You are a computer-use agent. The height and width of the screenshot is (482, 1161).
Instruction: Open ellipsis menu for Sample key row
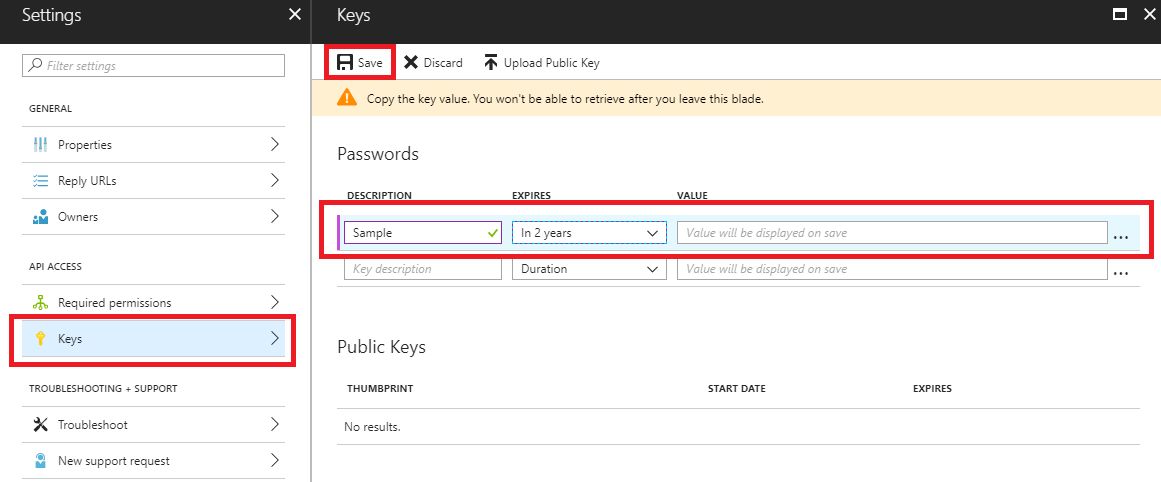tap(1121, 236)
